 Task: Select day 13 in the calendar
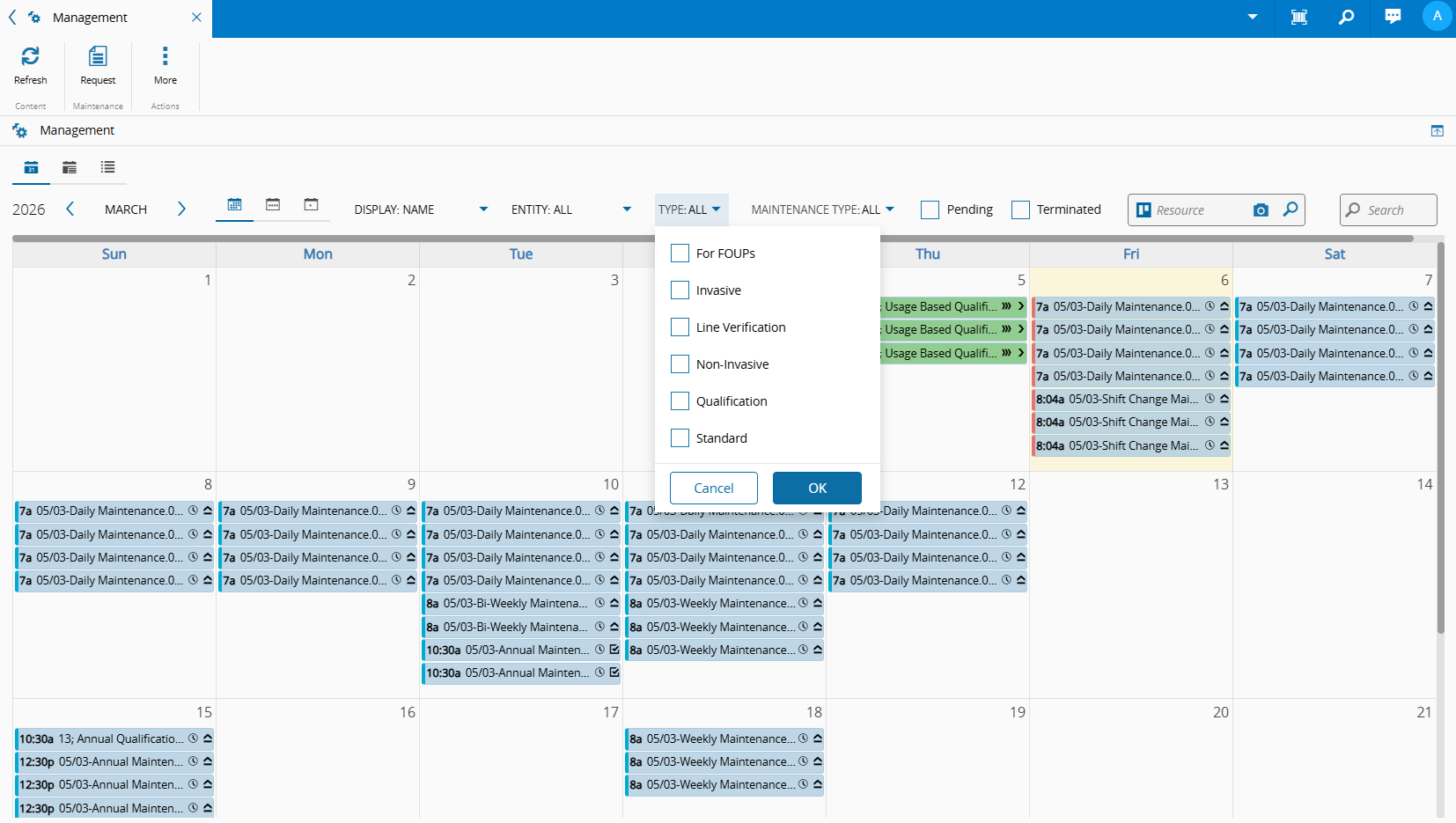point(1221,484)
